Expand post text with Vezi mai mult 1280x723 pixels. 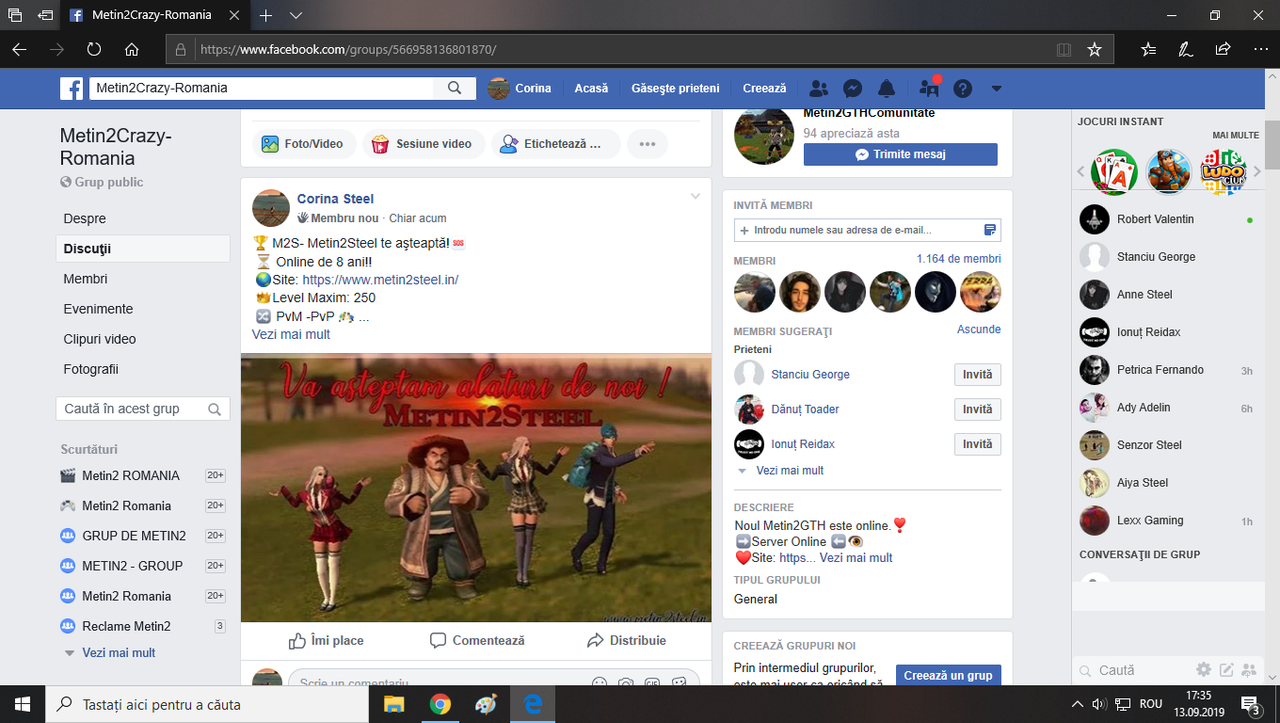coord(291,334)
